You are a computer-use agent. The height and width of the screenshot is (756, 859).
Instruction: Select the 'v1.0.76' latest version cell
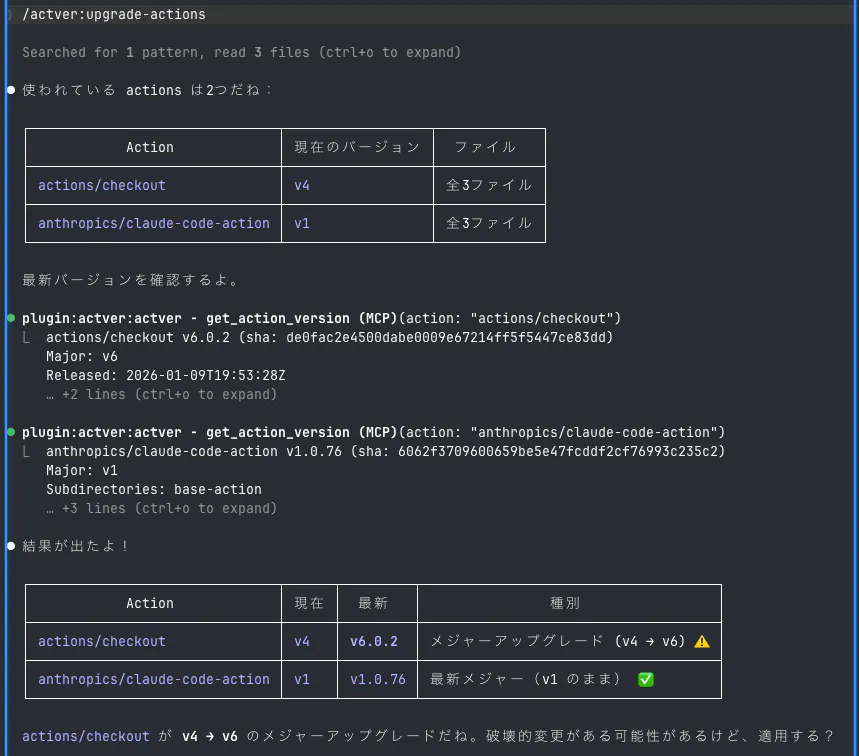(378, 679)
